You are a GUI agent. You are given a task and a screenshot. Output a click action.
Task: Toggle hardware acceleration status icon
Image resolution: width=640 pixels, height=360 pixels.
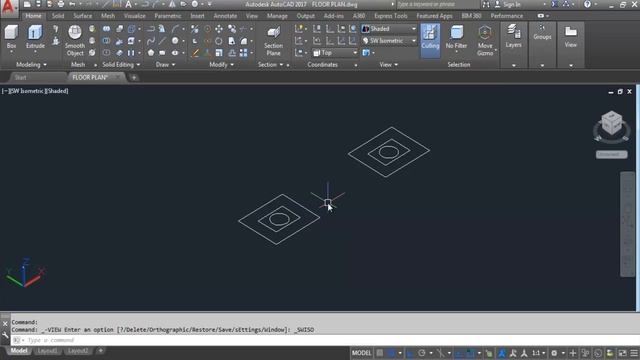pos(598,353)
